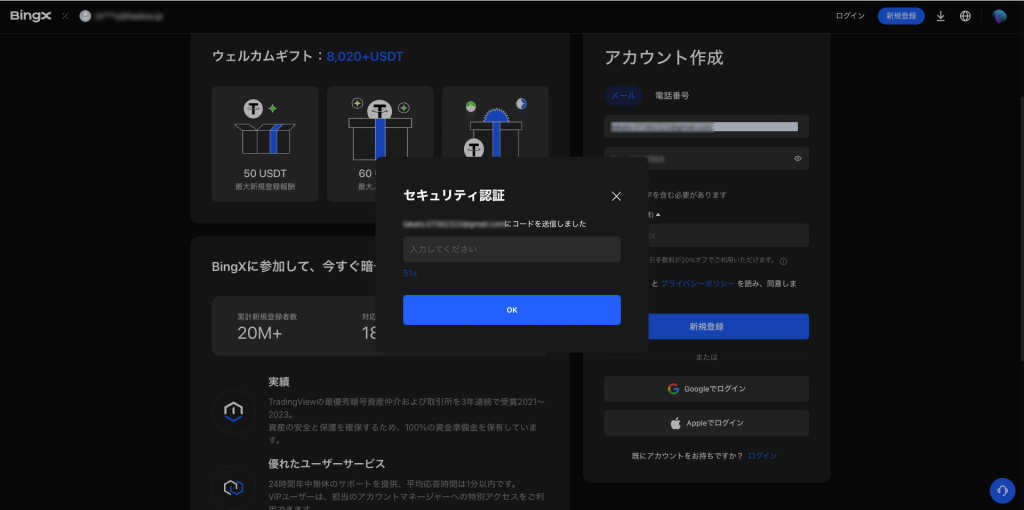Select the メール tab

pyautogui.click(x=622, y=96)
